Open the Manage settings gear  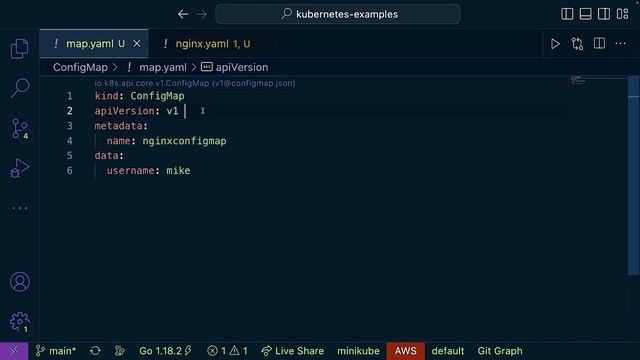point(20,322)
